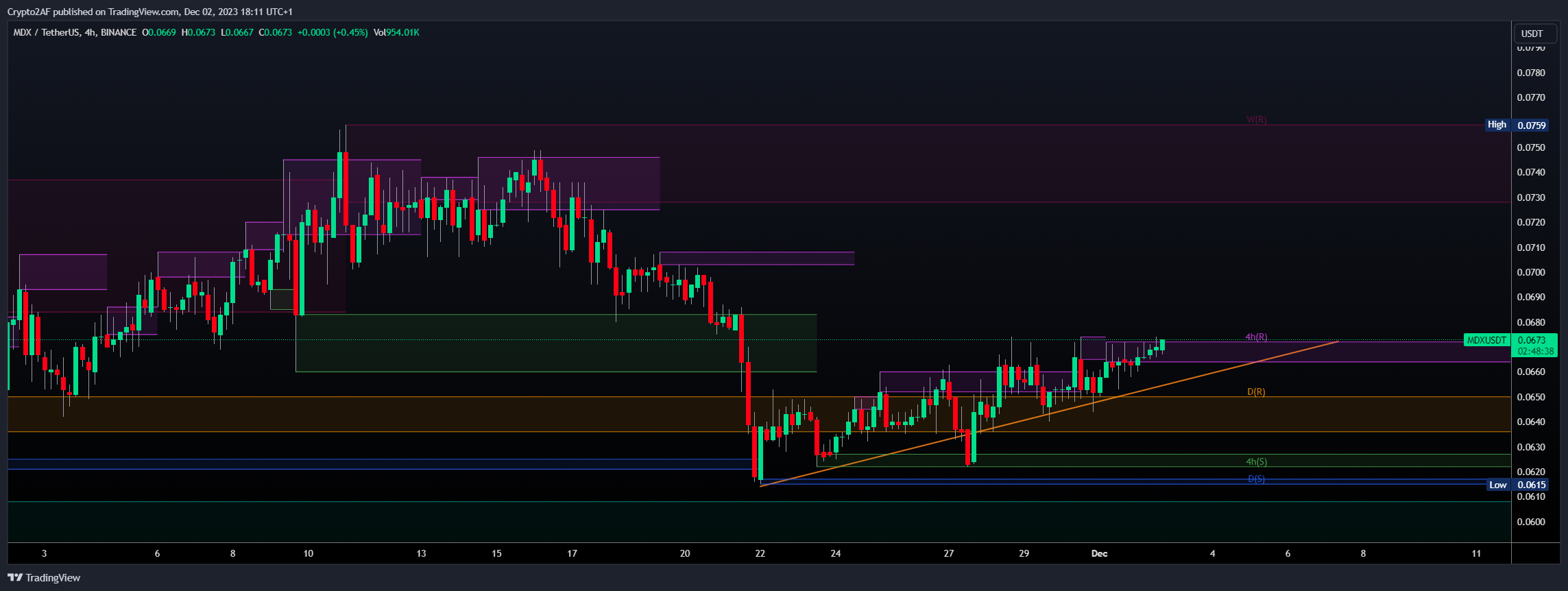Click the low value L0.0667
1568x591 pixels.
[237, 32]
